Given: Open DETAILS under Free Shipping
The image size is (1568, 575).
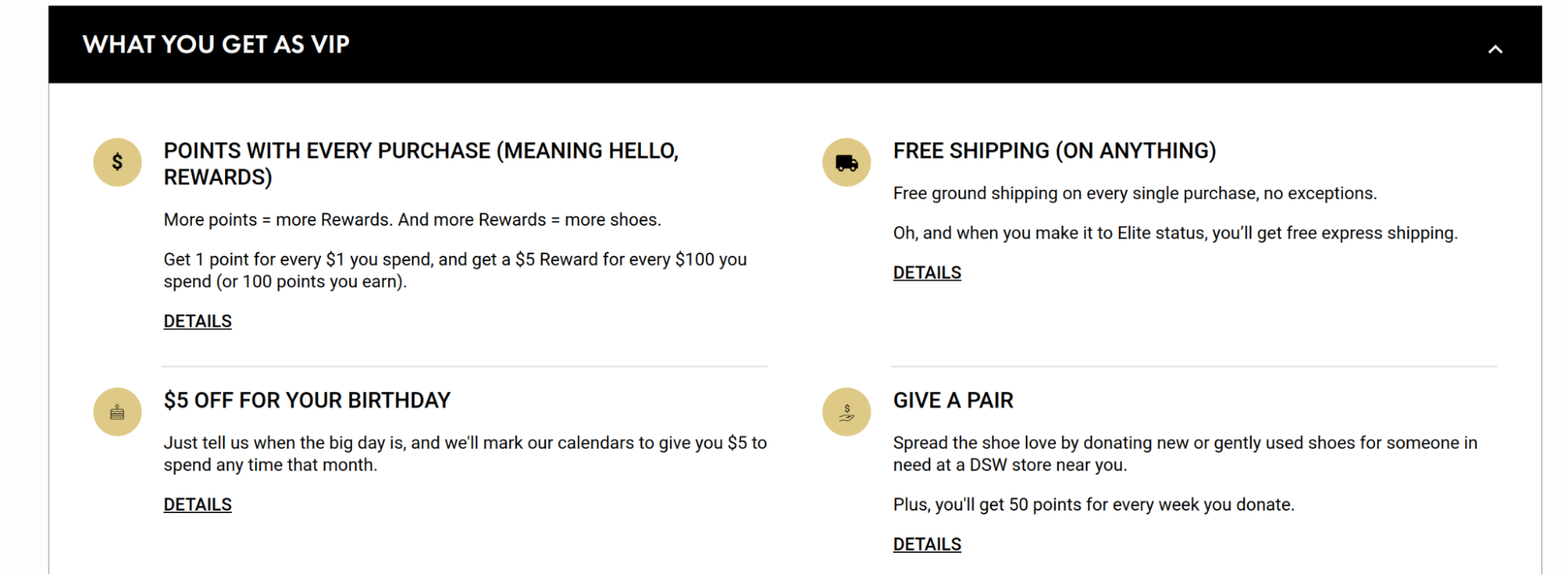Looking at the screenshot, I should click(x=927, y=273).
